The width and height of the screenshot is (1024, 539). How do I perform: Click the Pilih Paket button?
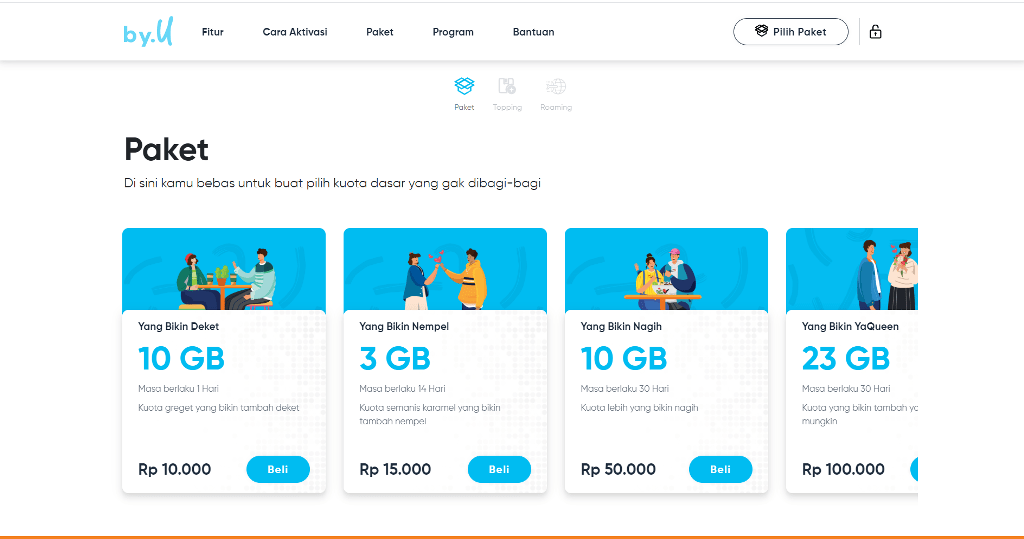click(791, 31)
